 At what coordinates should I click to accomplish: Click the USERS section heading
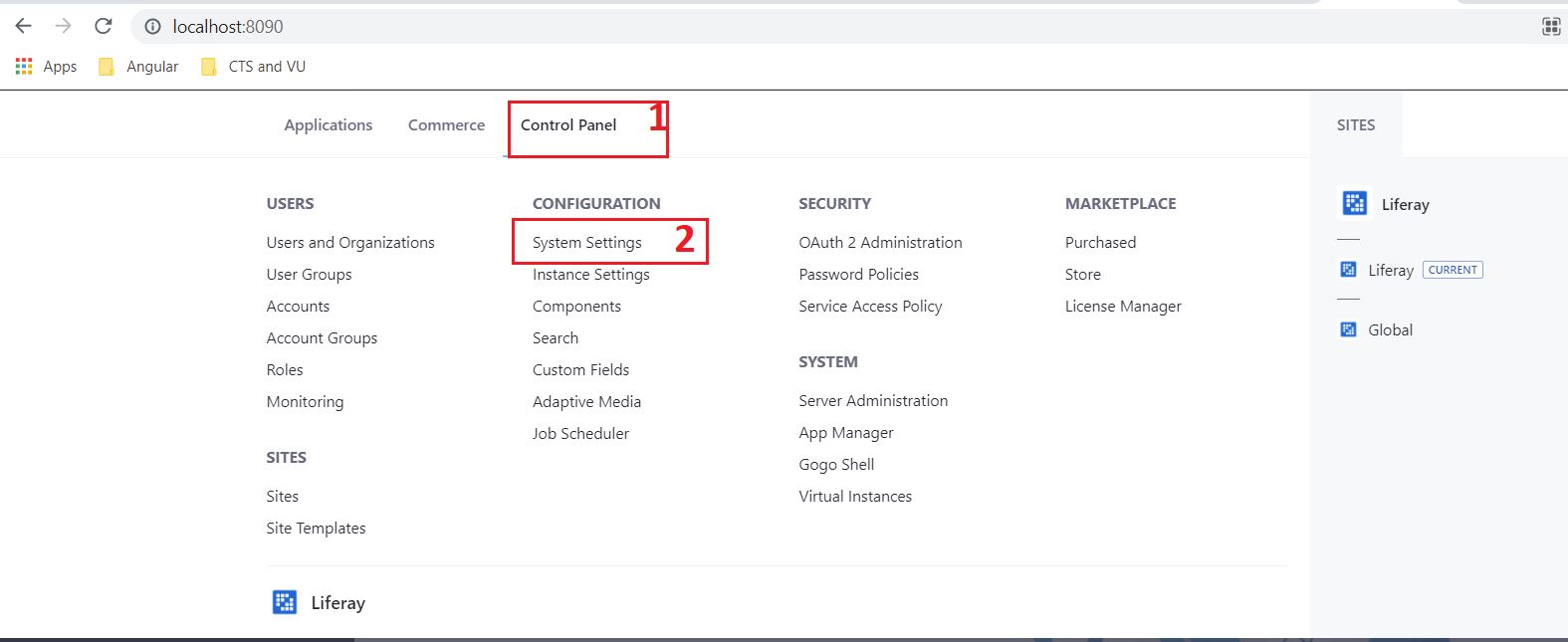tap(290, 204)
